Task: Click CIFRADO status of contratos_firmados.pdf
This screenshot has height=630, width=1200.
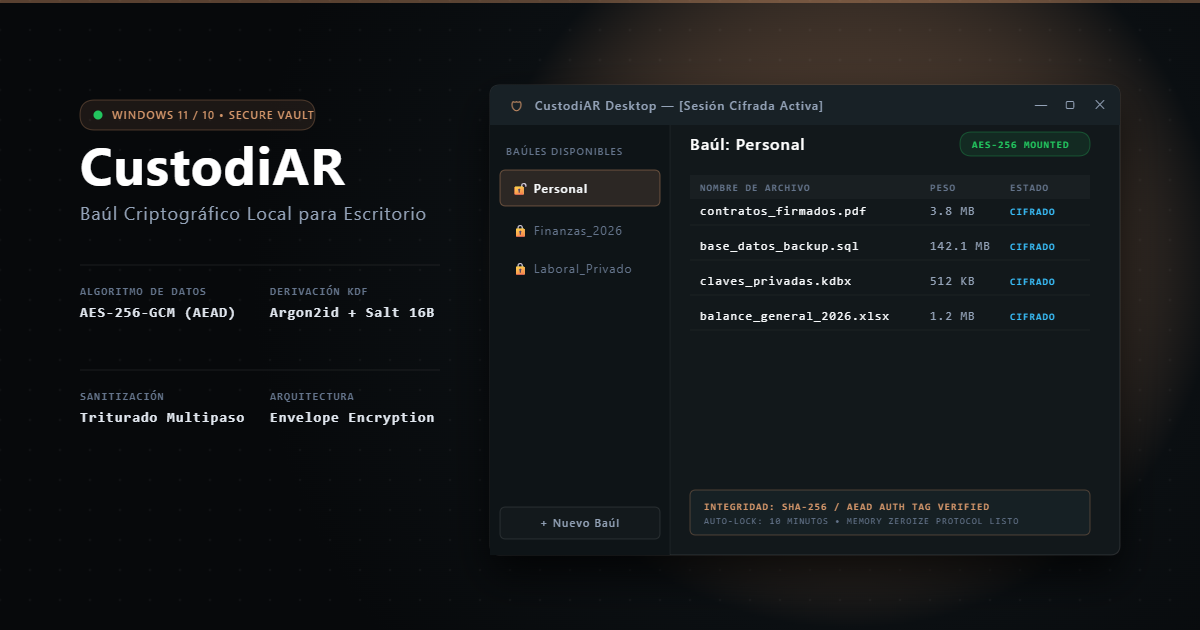Action: tap(1032, 212)
